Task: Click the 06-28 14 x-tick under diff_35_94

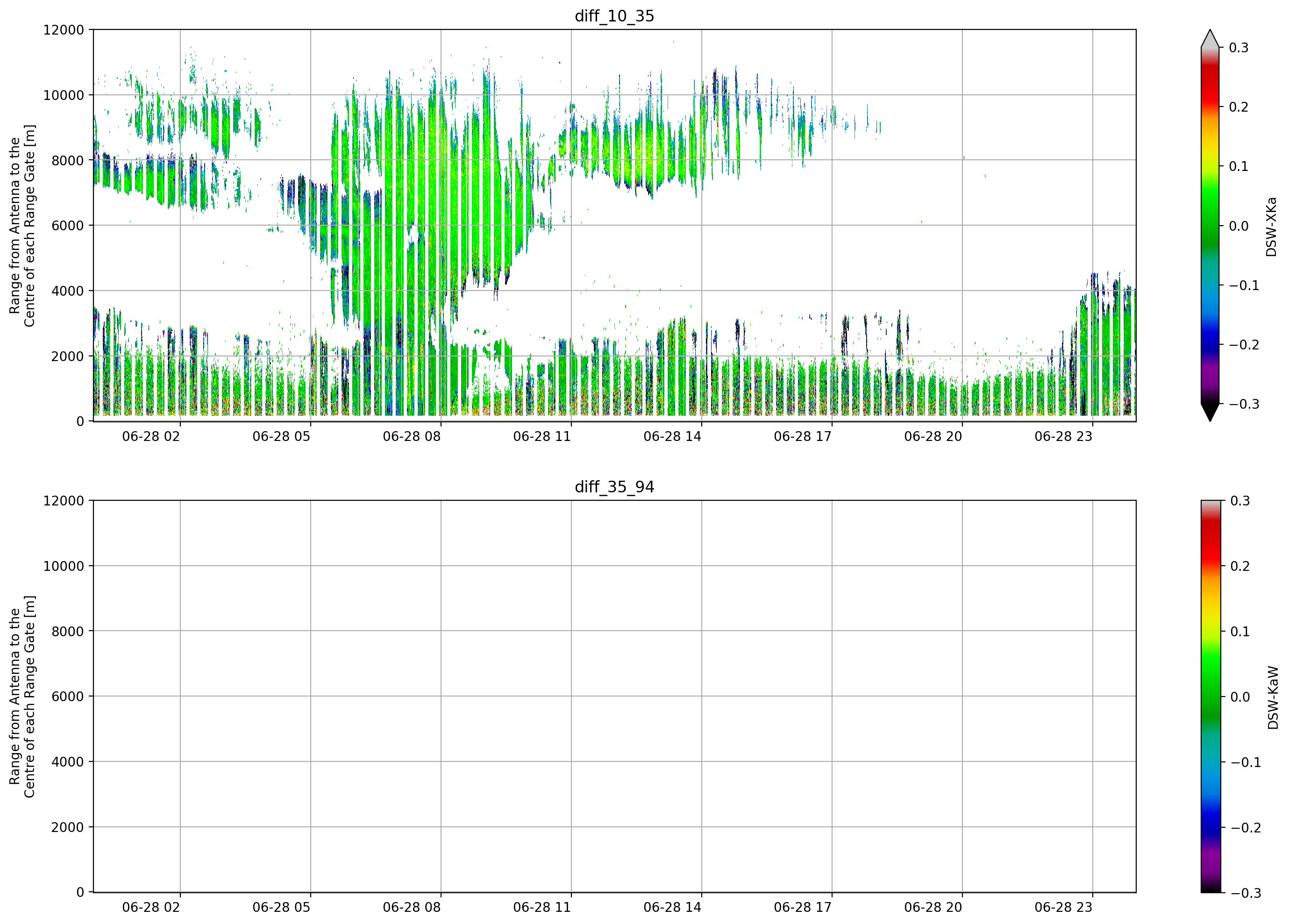Action: point(672,908)
